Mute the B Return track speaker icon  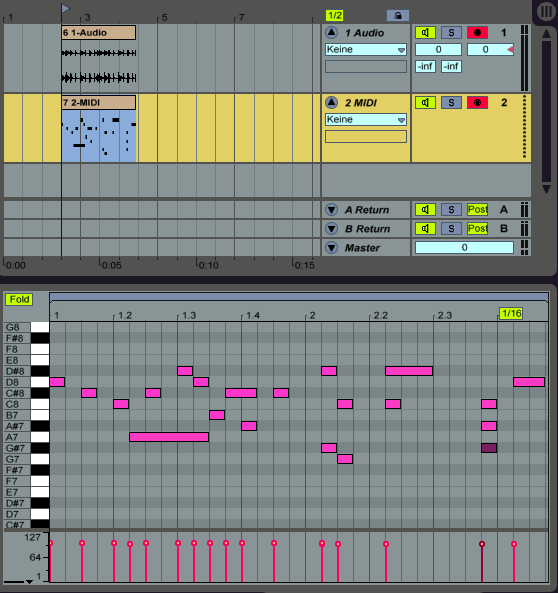tap(425, 228)
